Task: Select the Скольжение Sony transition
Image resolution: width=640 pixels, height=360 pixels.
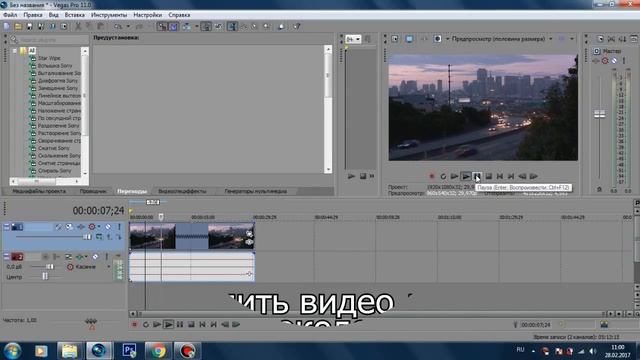Action: 59,156
